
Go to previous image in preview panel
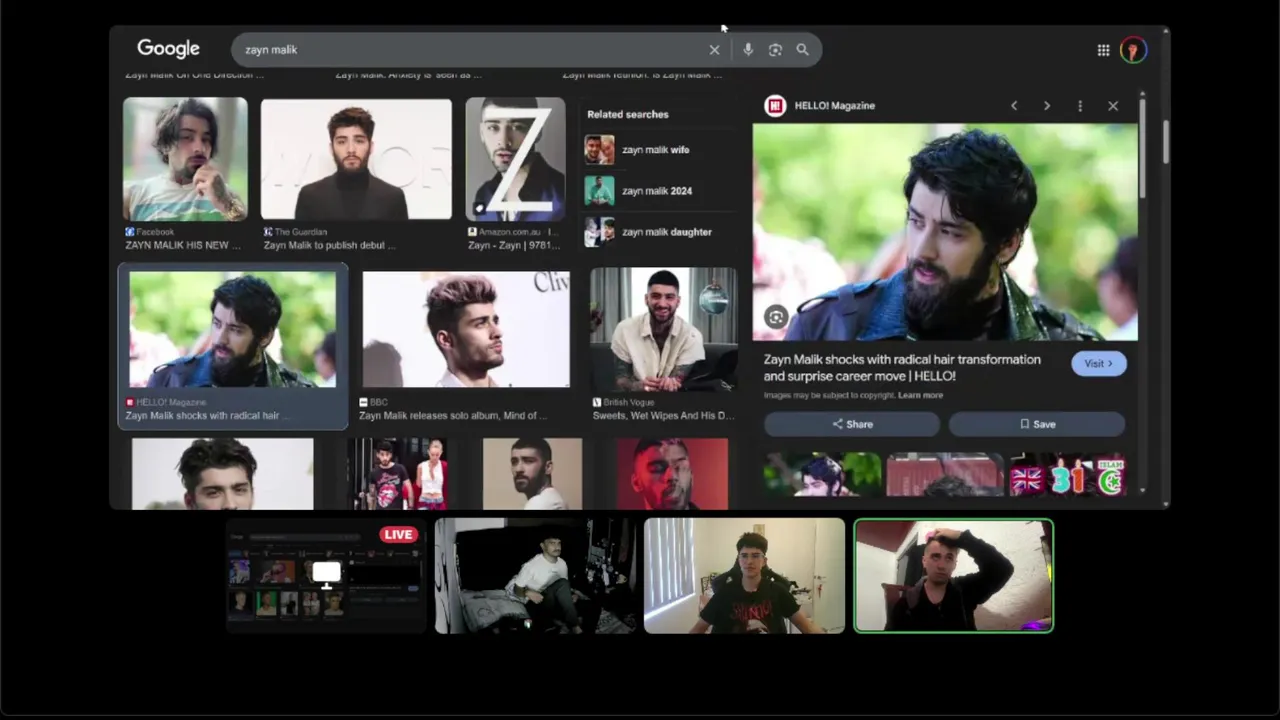[1014, 106]
